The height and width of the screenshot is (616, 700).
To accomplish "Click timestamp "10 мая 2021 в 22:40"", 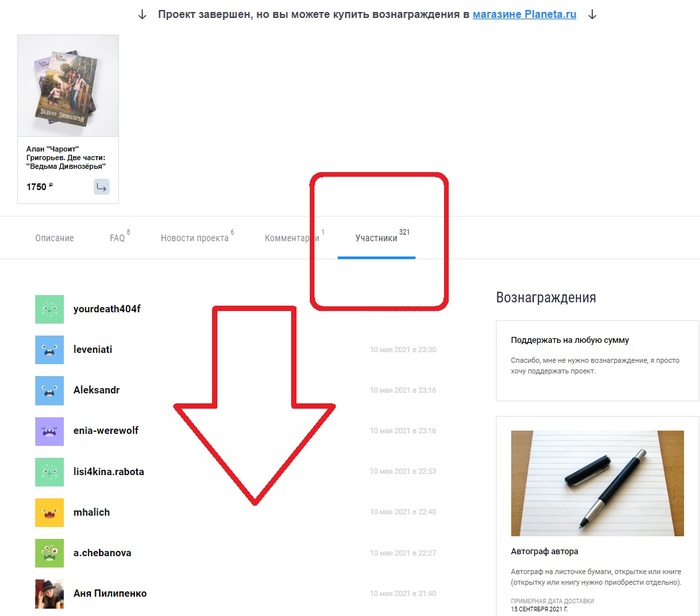I will point(403,512).
